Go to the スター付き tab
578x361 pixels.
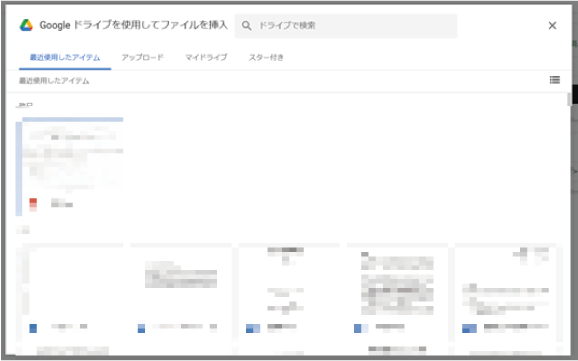click(266, 58)
